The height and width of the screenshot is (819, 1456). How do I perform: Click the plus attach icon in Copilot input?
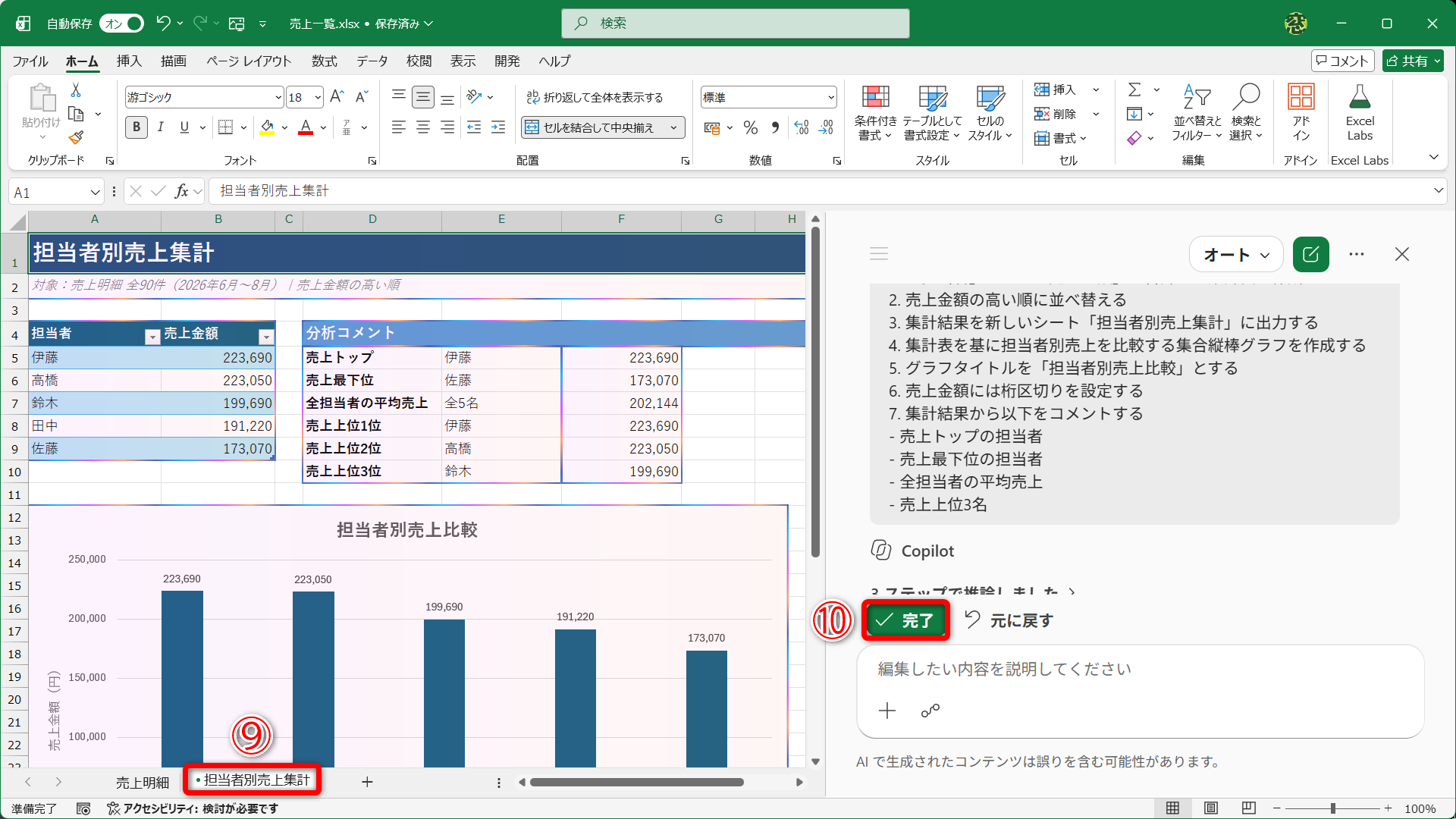(887, 711)
